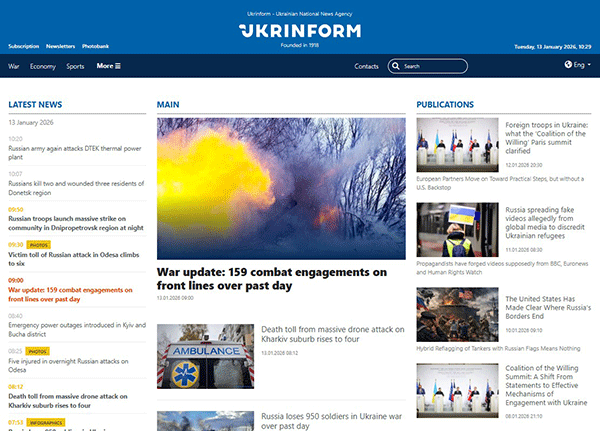
Task: Open 'Coalition of the Willing Summit' thumbnail
Action: [458, 390]
